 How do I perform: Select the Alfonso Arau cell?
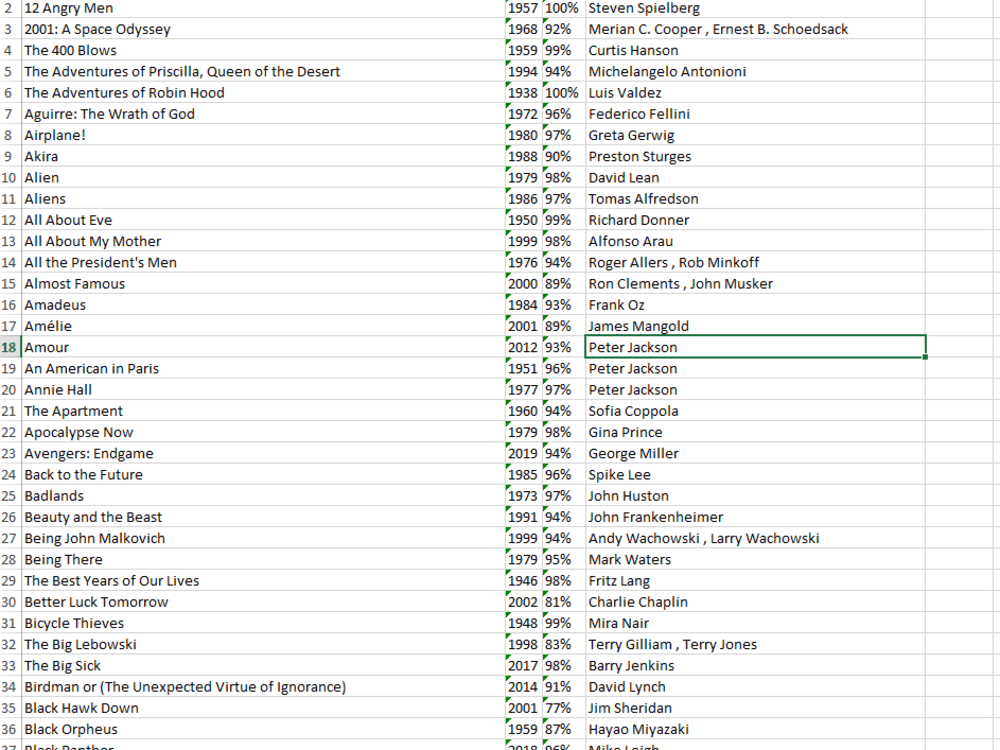(x=755, y=240)
